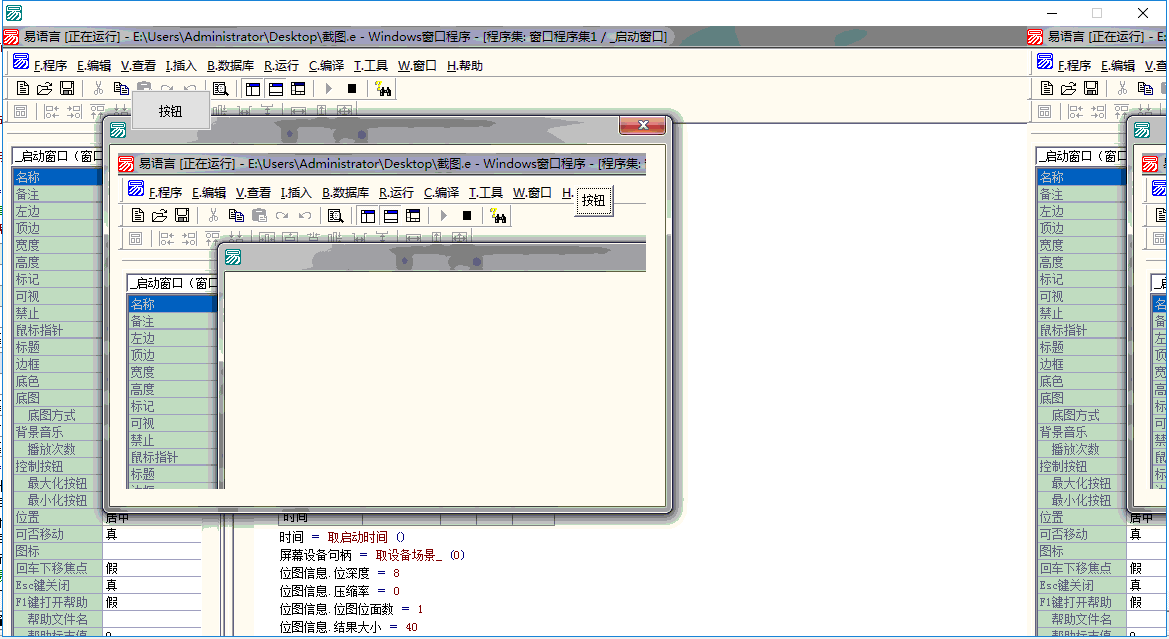Click the Open folder icon in the left IDE toolbar
Image resolution: width=1169 pixels, height=639 pixels.
click(45, 89)
